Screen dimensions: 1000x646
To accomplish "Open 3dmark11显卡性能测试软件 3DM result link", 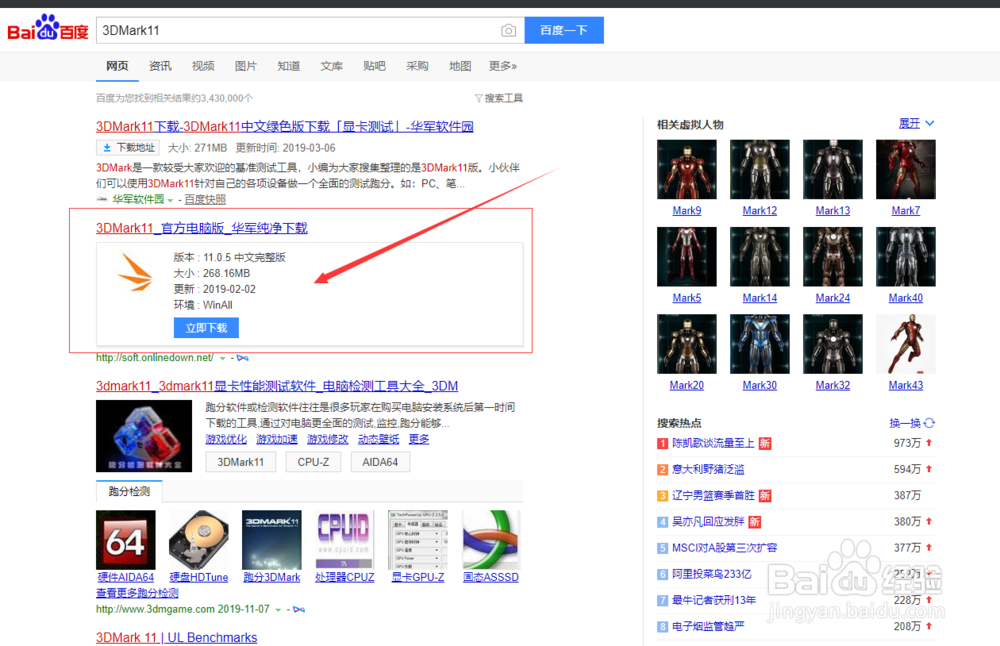I will [x=277, y=386].
